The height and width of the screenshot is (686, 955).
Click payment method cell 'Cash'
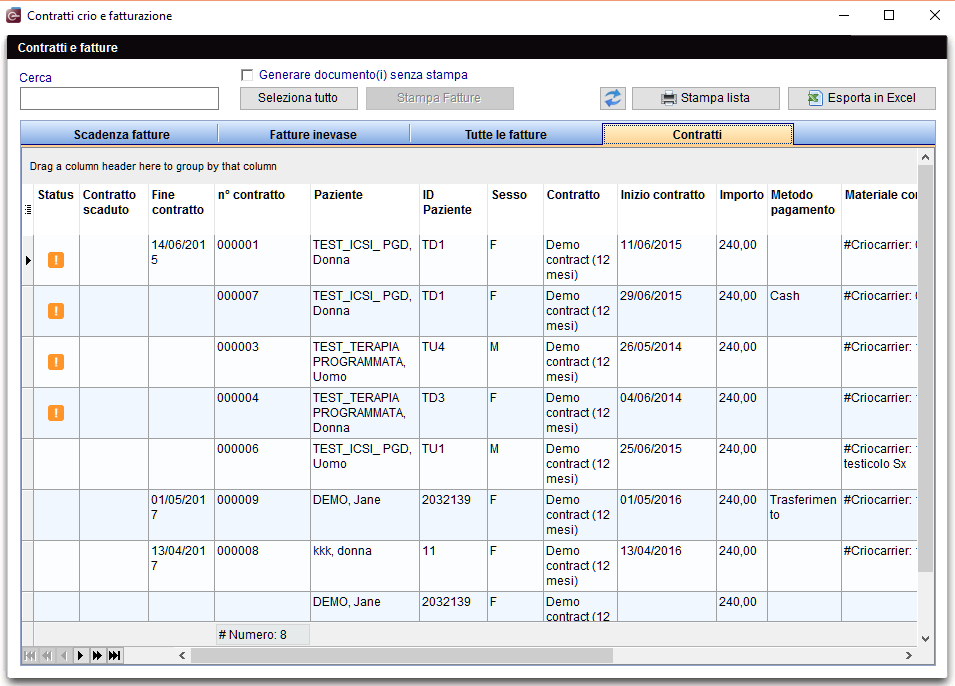(804, 311)
